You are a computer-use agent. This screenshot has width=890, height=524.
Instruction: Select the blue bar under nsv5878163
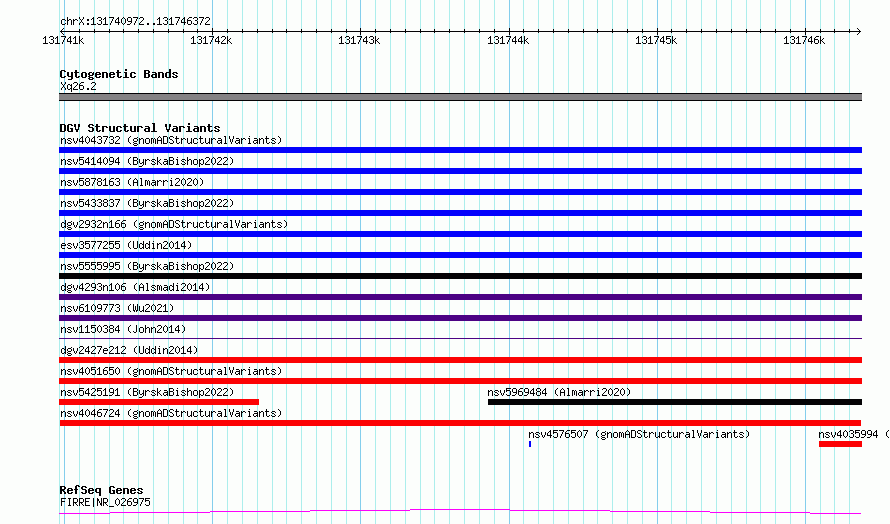pyautogui.click(x=460, y=192)
